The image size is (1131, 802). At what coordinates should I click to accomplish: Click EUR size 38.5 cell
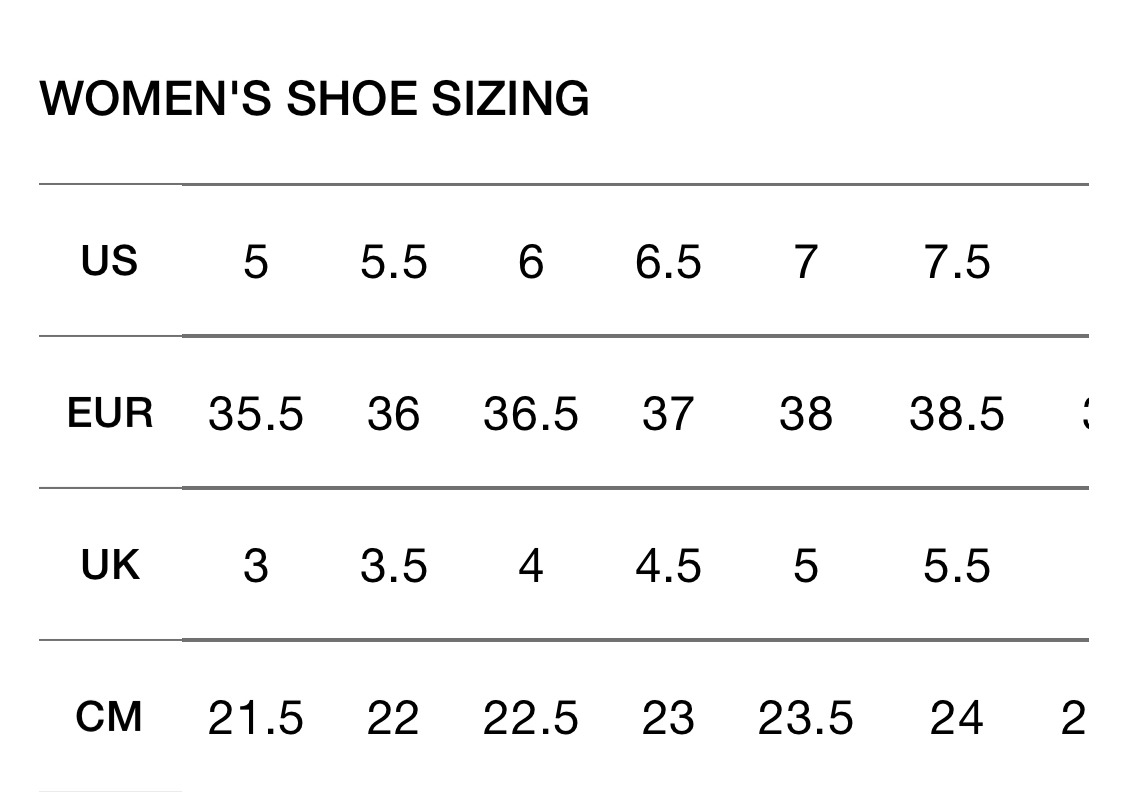[x=957, y=414]
